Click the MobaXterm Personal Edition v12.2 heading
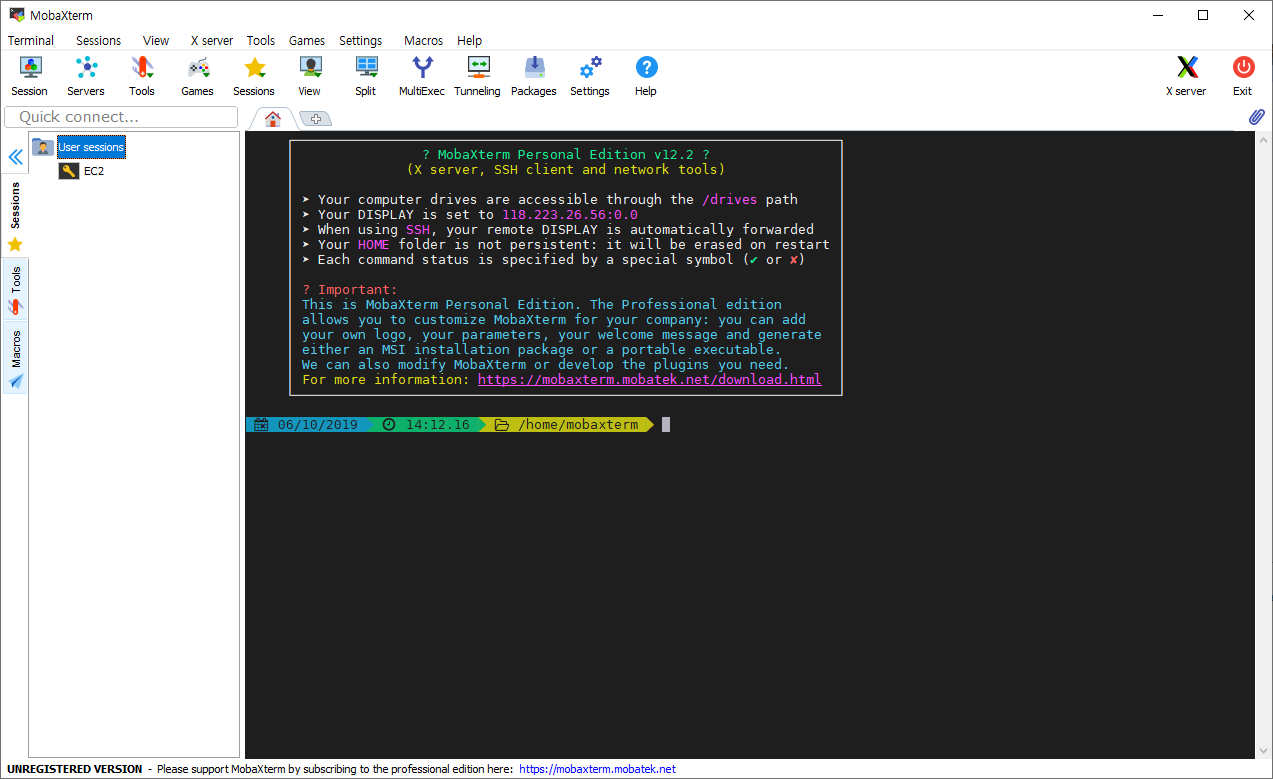 tap(566, 155)
